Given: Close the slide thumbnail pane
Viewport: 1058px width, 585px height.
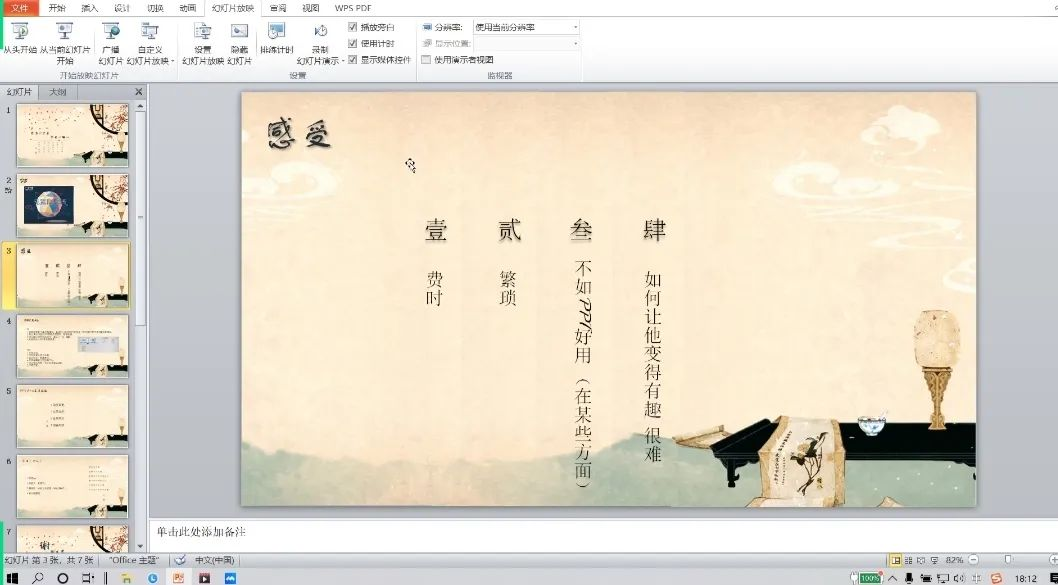Looking at the screenshot, I should [x=139, y=92].
